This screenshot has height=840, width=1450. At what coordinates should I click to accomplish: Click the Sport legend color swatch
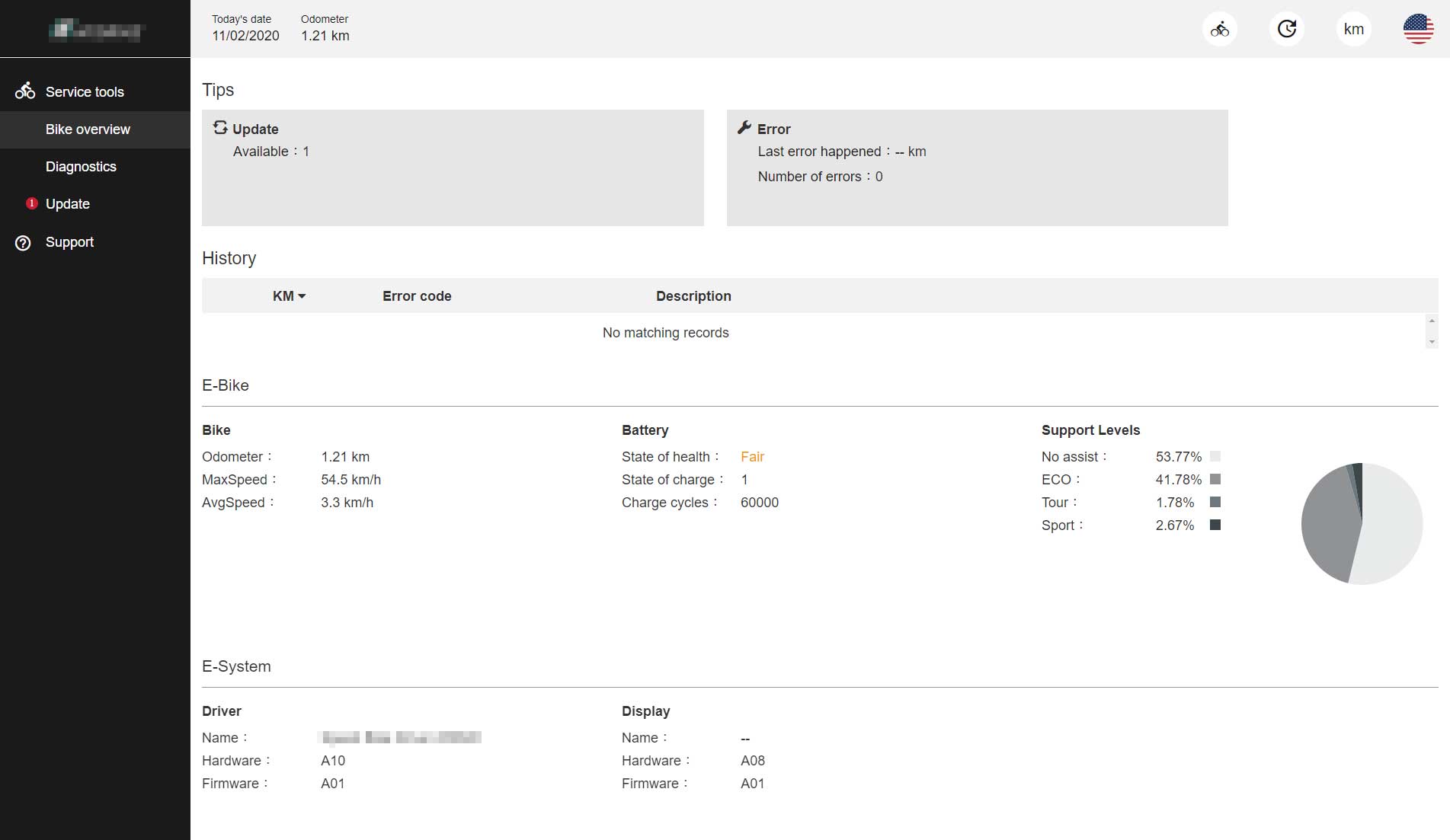pos(1215,525)
